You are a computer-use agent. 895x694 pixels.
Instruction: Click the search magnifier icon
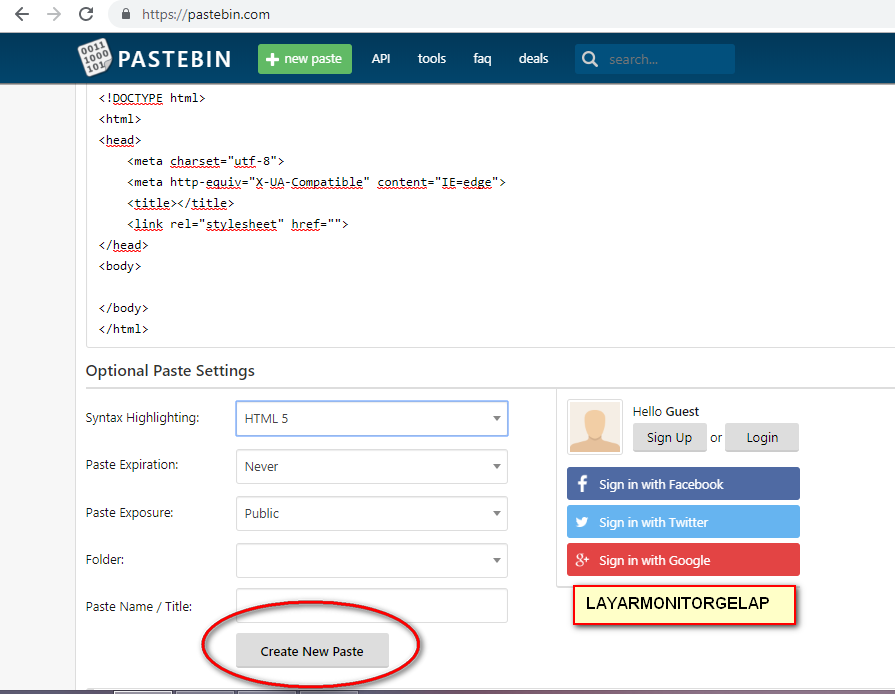[590, 59]
